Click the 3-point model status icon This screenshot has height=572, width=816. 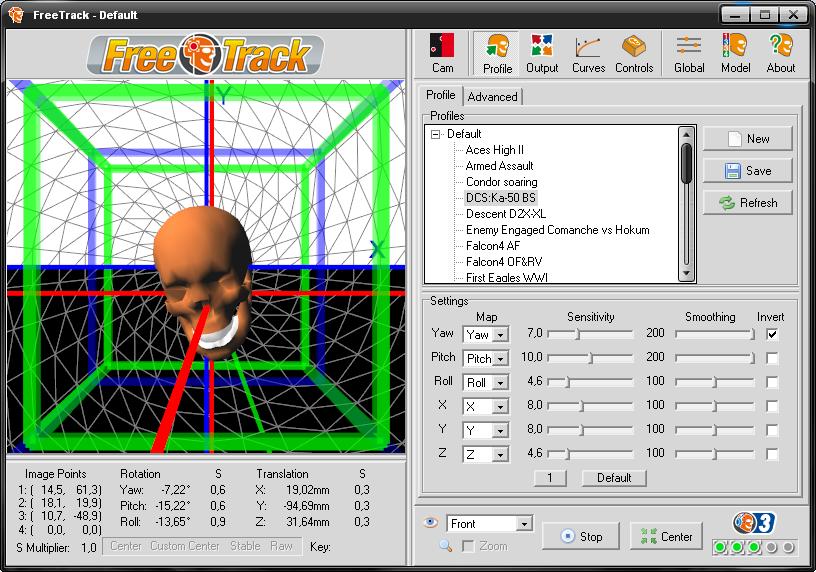click(754, 523)
